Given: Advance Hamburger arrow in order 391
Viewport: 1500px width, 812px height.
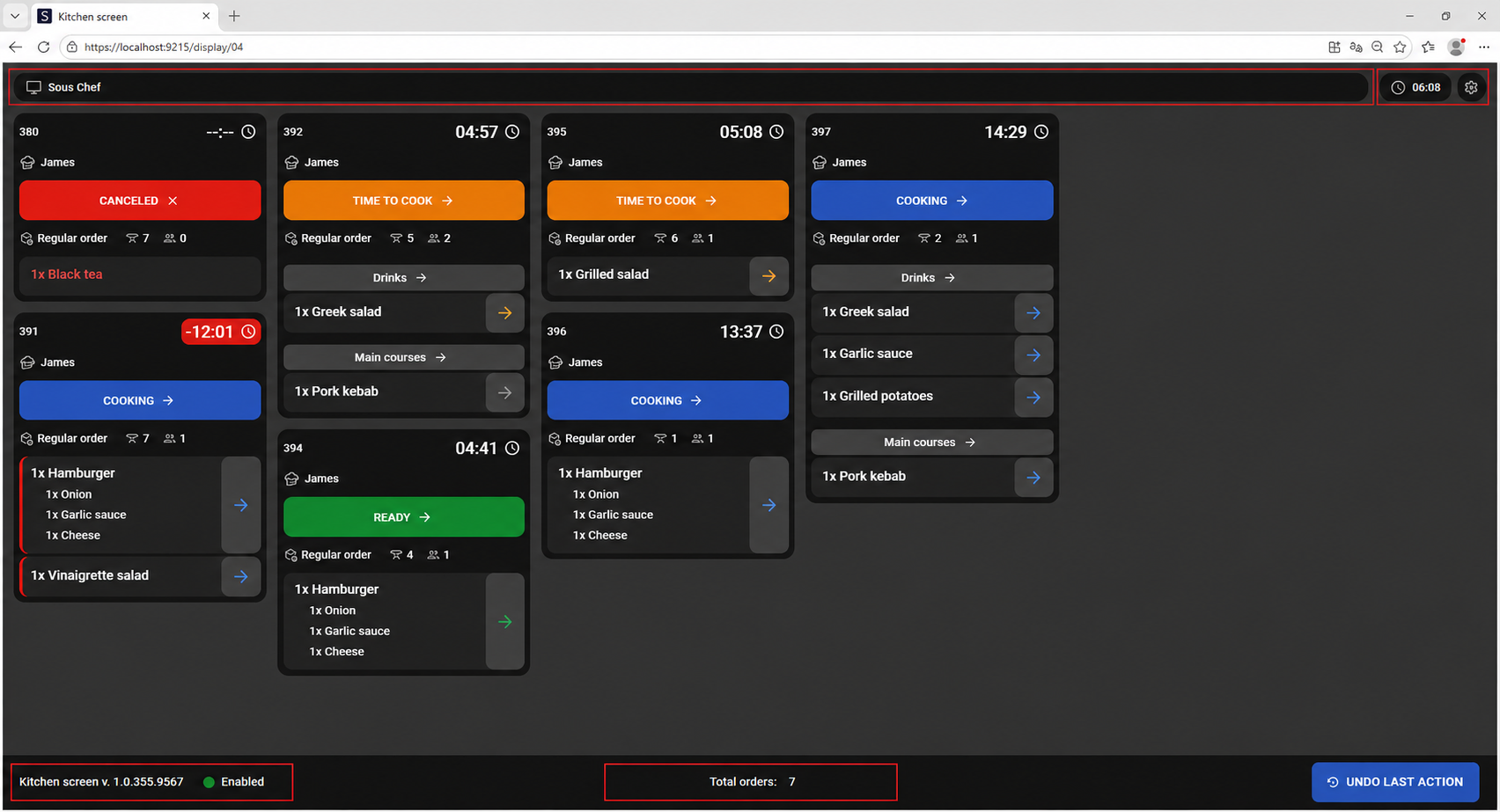Looking at the screenshot, I should click(x=240, y=505).
